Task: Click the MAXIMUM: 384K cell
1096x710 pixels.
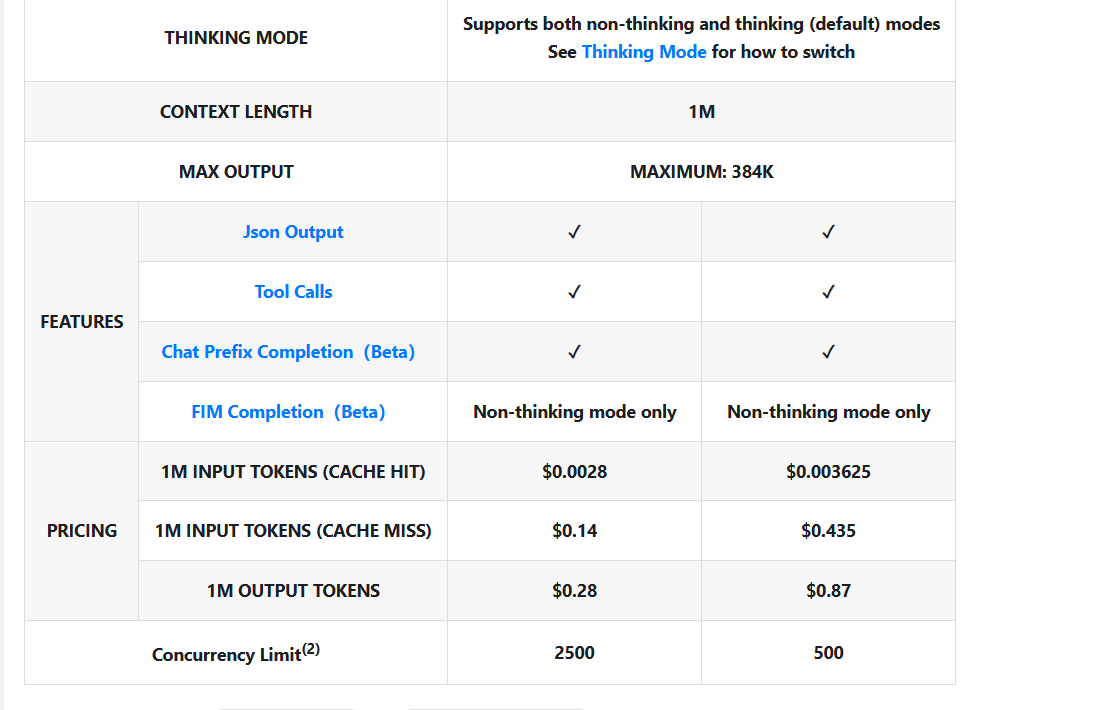Action: 702,172
